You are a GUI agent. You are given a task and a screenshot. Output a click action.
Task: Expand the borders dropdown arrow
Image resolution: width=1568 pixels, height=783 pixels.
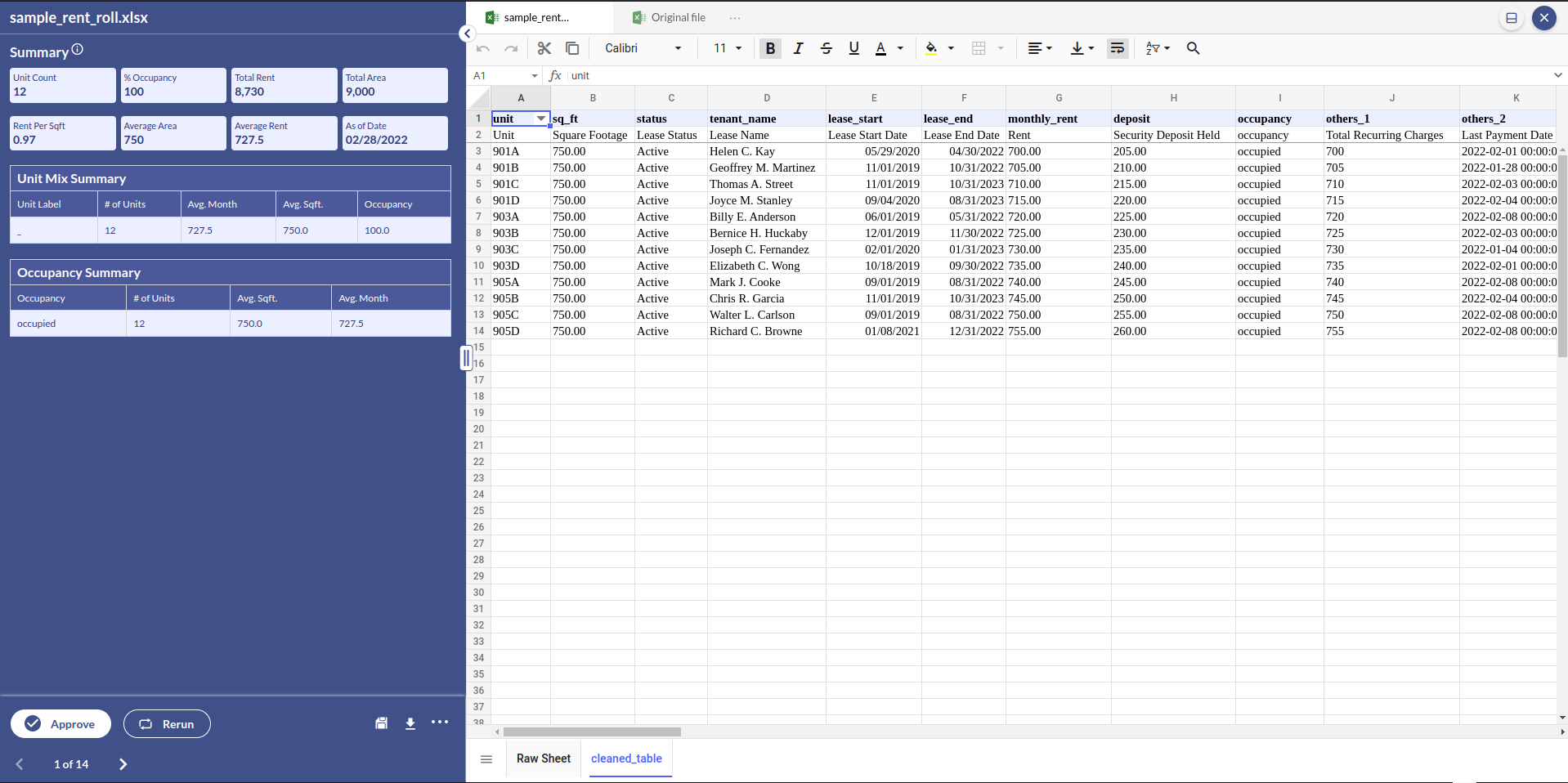click(1001, 49)
